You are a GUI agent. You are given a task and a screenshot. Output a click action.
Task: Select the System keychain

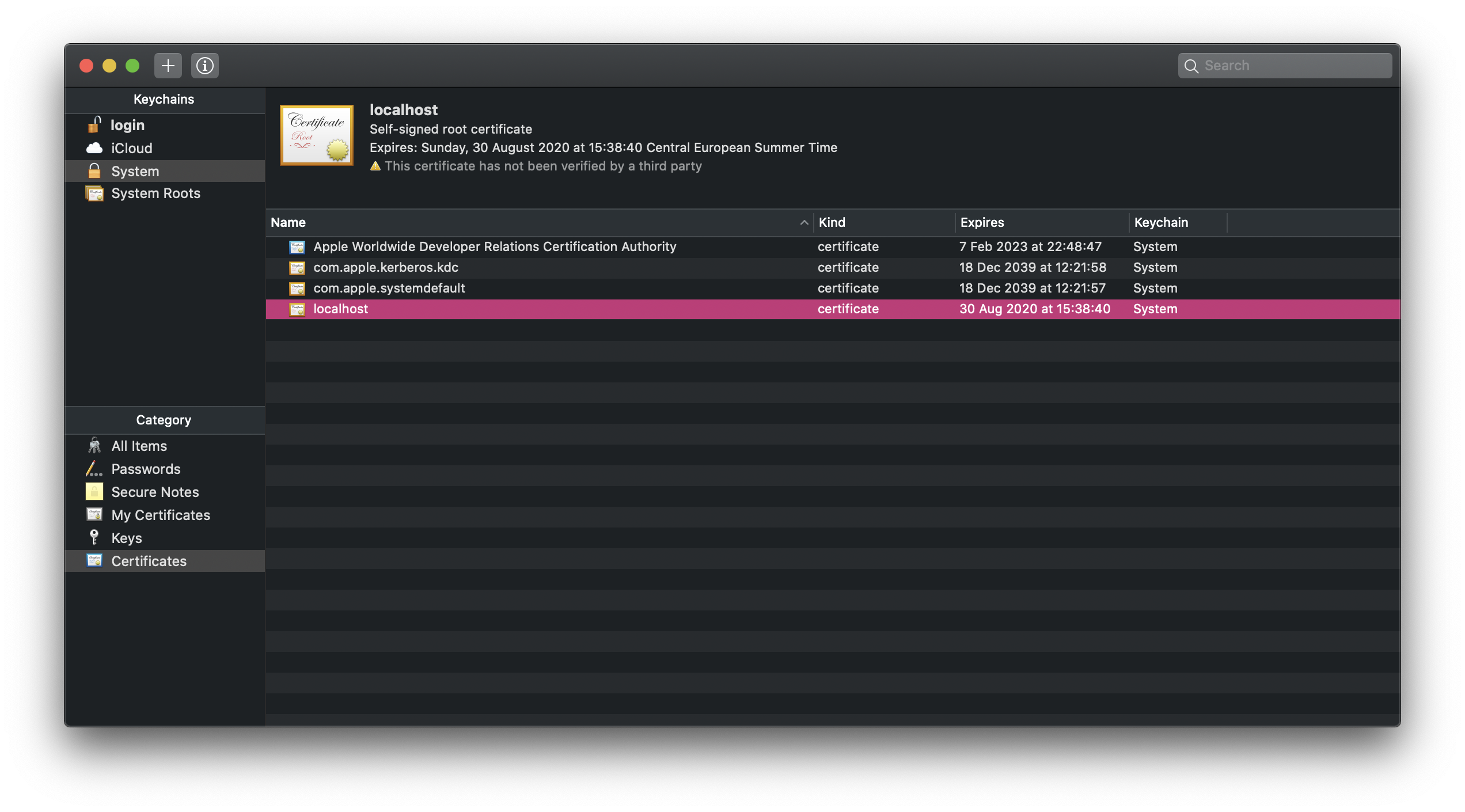coord(135,171)
